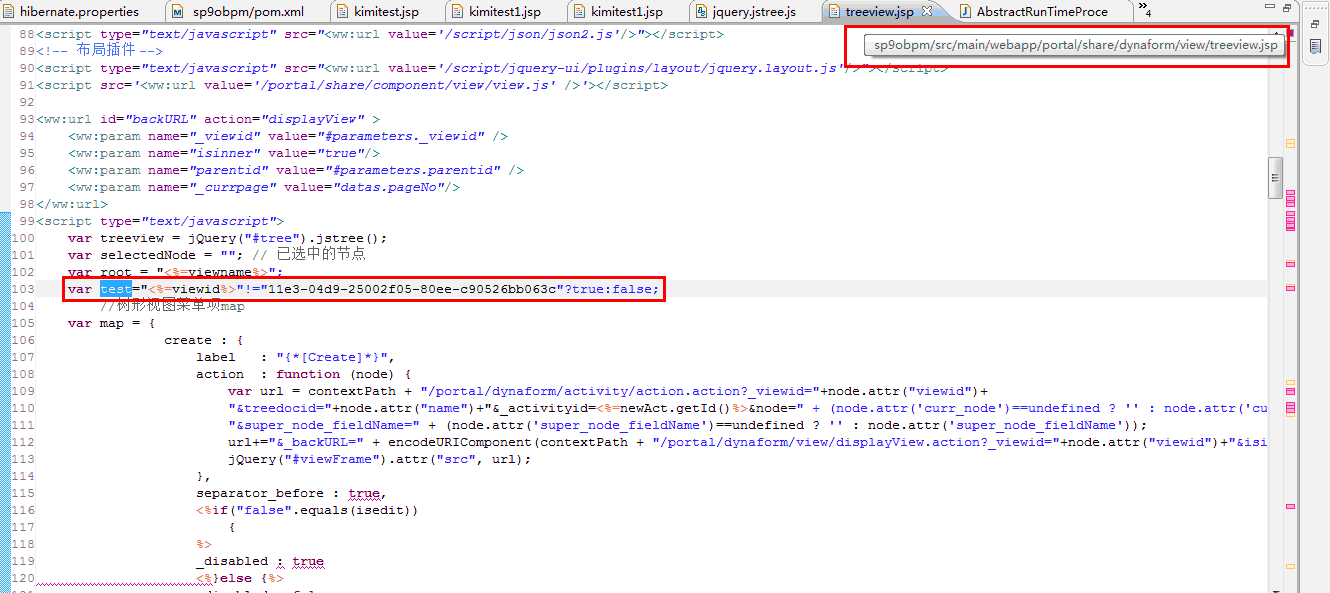Click the highlighted word test on line 103
This screenshot has height=593, width=1330.
pyautogui.click(x=116, y=289)
